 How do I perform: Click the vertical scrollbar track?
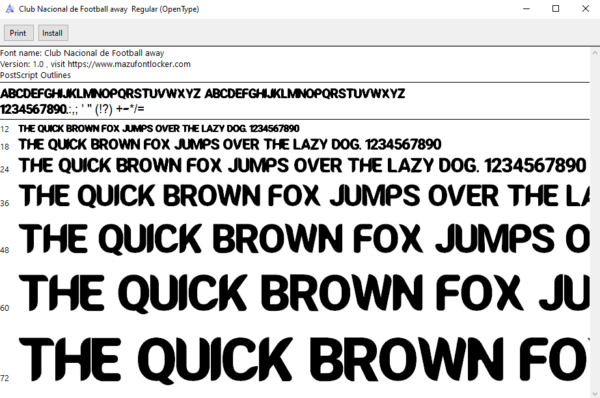point(595,223)
